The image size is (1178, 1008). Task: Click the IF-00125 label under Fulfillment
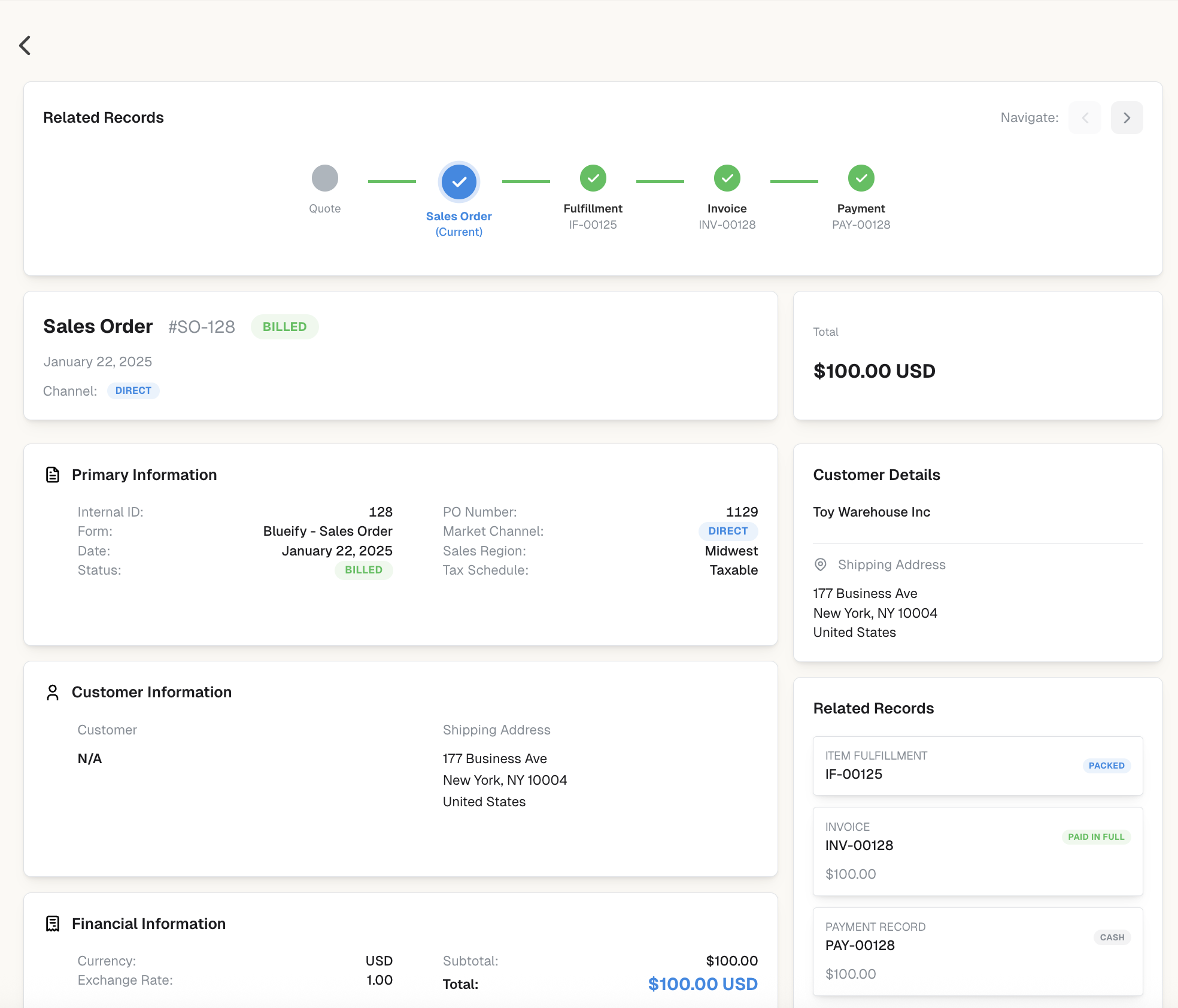pos(593,225)
